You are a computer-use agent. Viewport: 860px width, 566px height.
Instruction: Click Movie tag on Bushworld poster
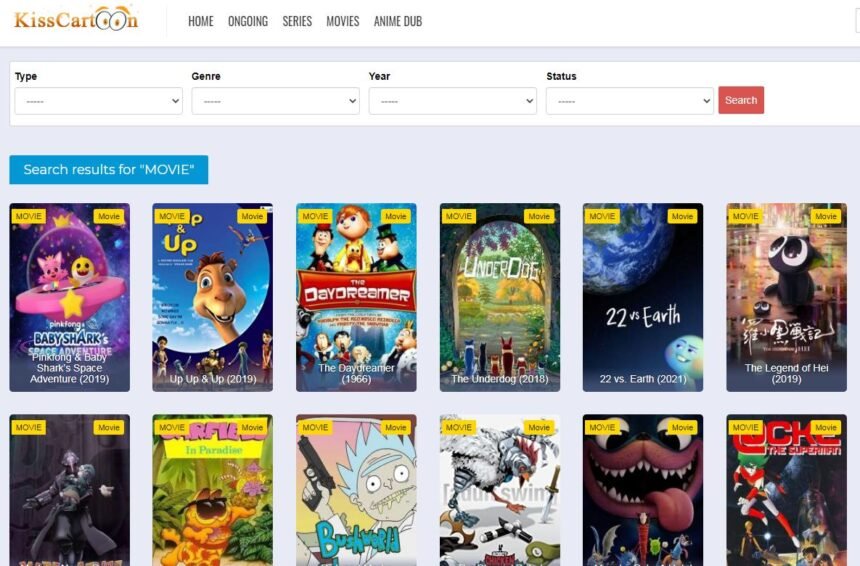[x=395, y=427]
